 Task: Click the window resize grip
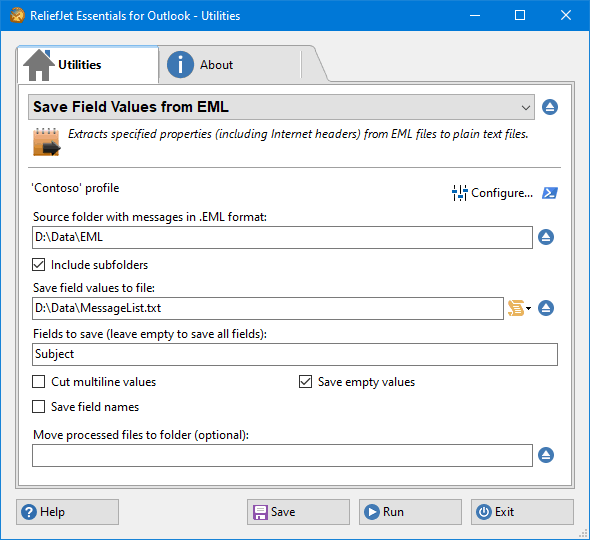(x=583, y=533)
